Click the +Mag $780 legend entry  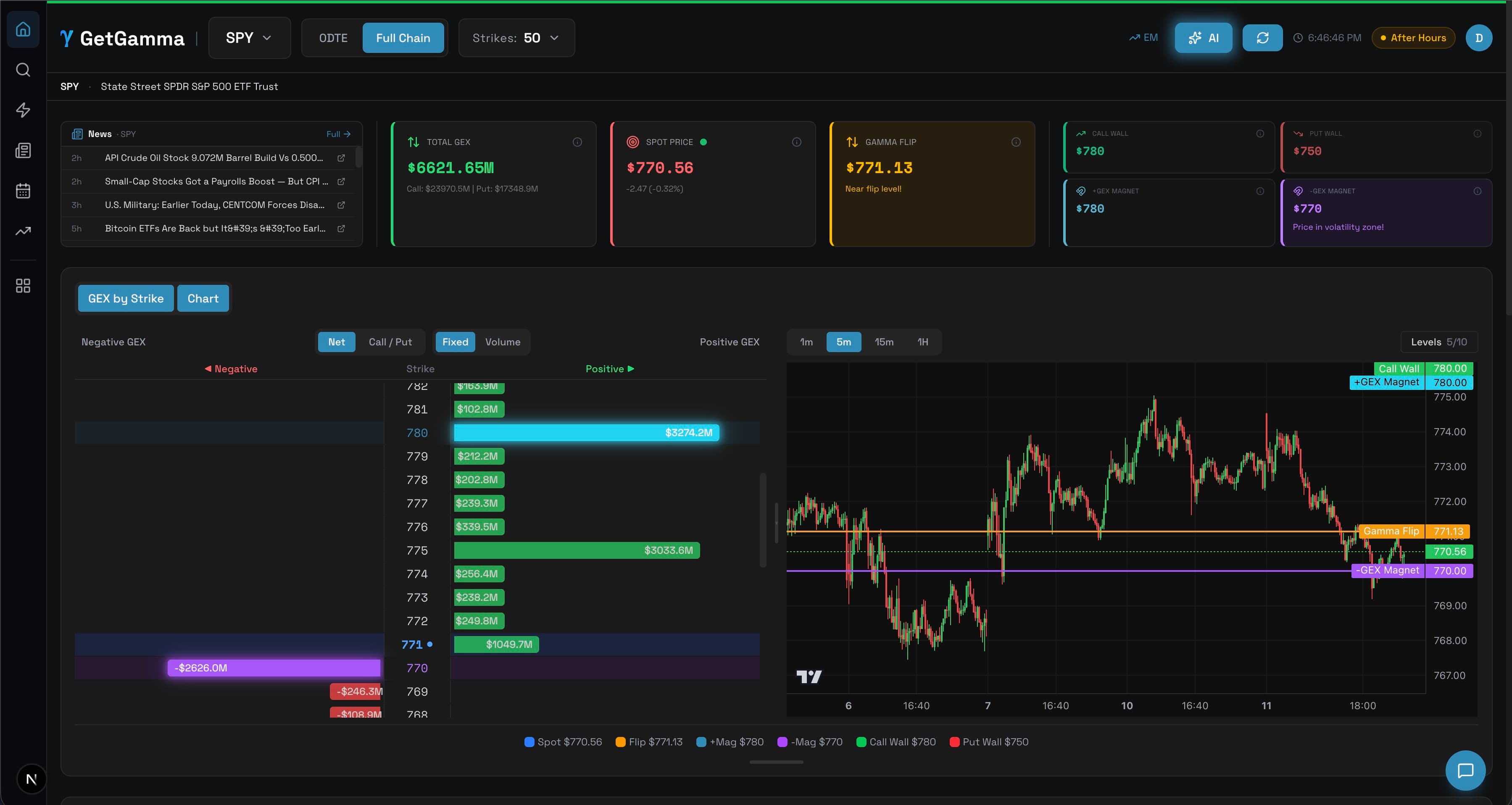730,742
